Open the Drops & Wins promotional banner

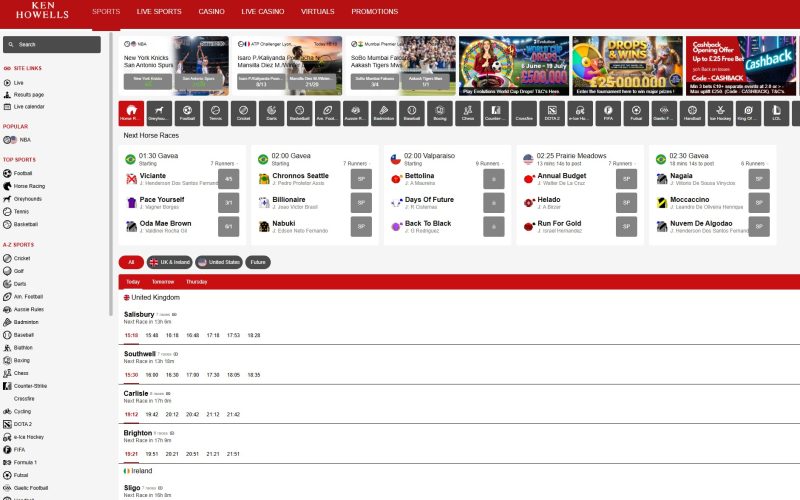(x=628, y=66)
